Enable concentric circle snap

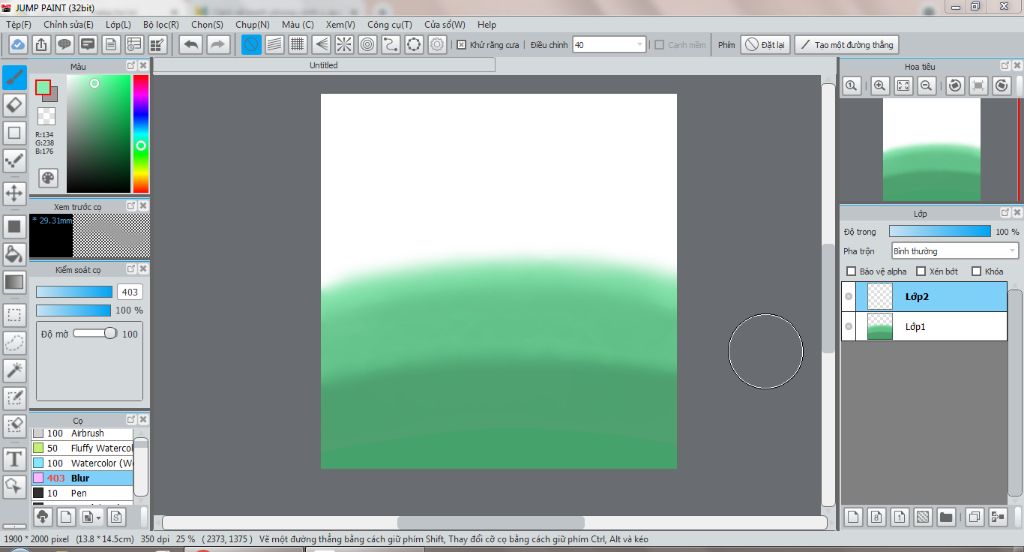click(368, 44)
